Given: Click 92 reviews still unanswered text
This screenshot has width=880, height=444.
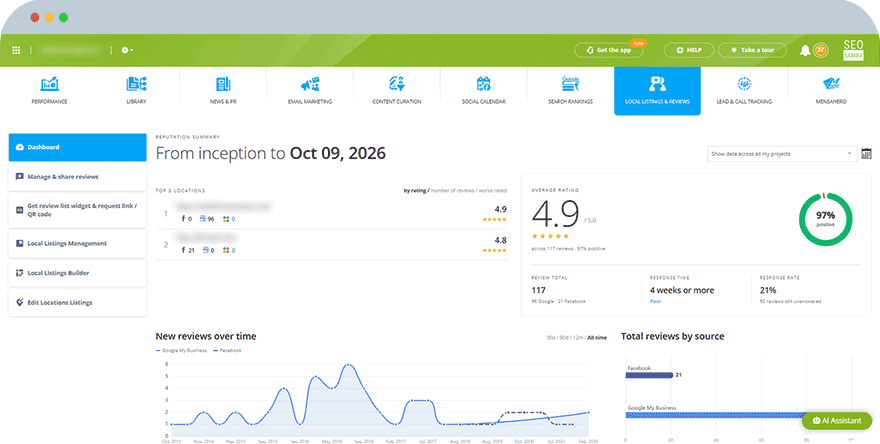Looking at the screenshot, I should [790, 301].
